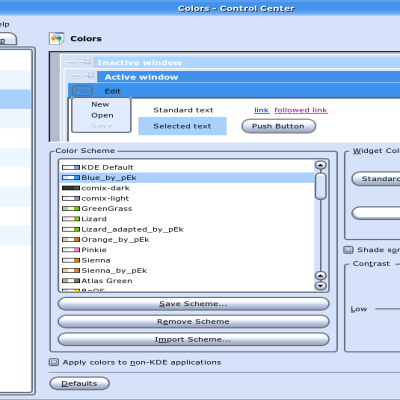
Task: Select Sienna_by_pEk color scheme
Action: pyautogui.click(x=187, y=271)
